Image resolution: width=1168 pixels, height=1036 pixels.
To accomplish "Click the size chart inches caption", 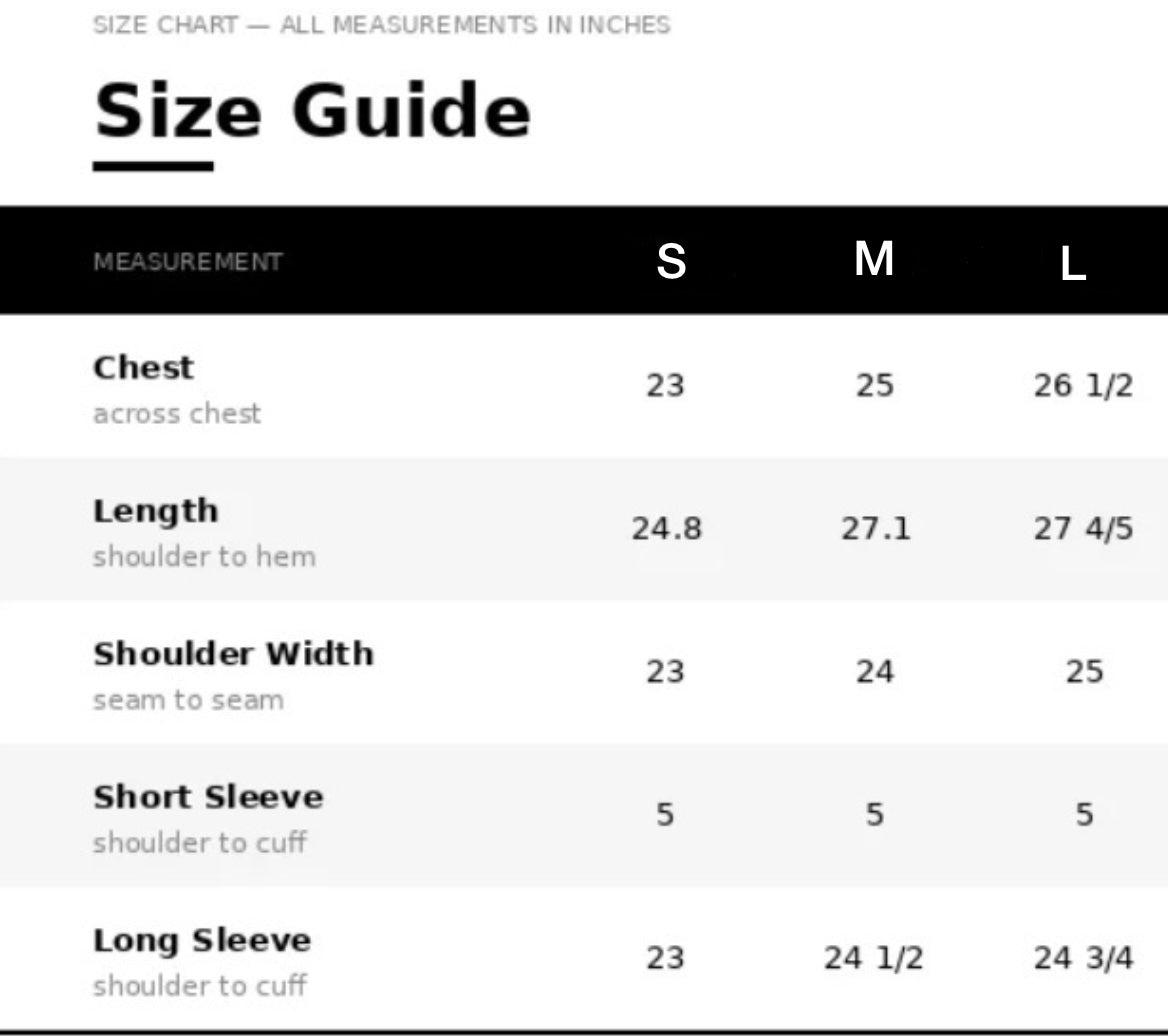I will pyautogui.click(x=381, y=25).
